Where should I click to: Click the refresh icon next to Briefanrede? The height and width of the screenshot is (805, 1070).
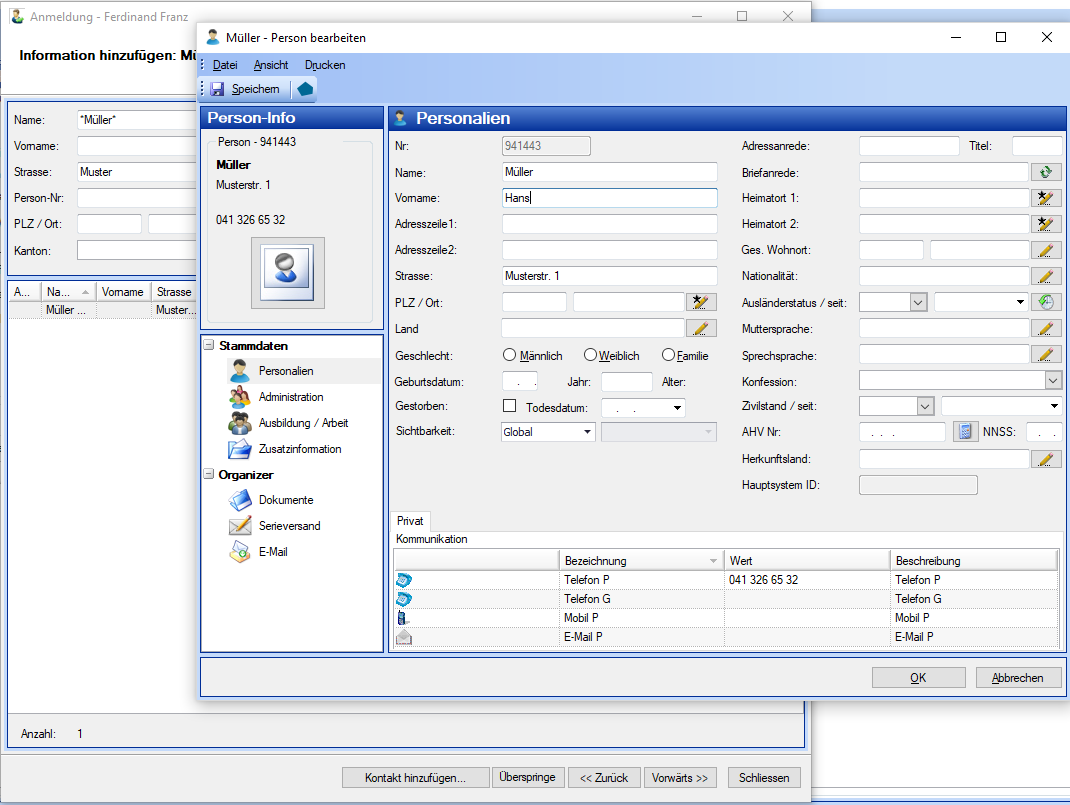coord(1046,172)
